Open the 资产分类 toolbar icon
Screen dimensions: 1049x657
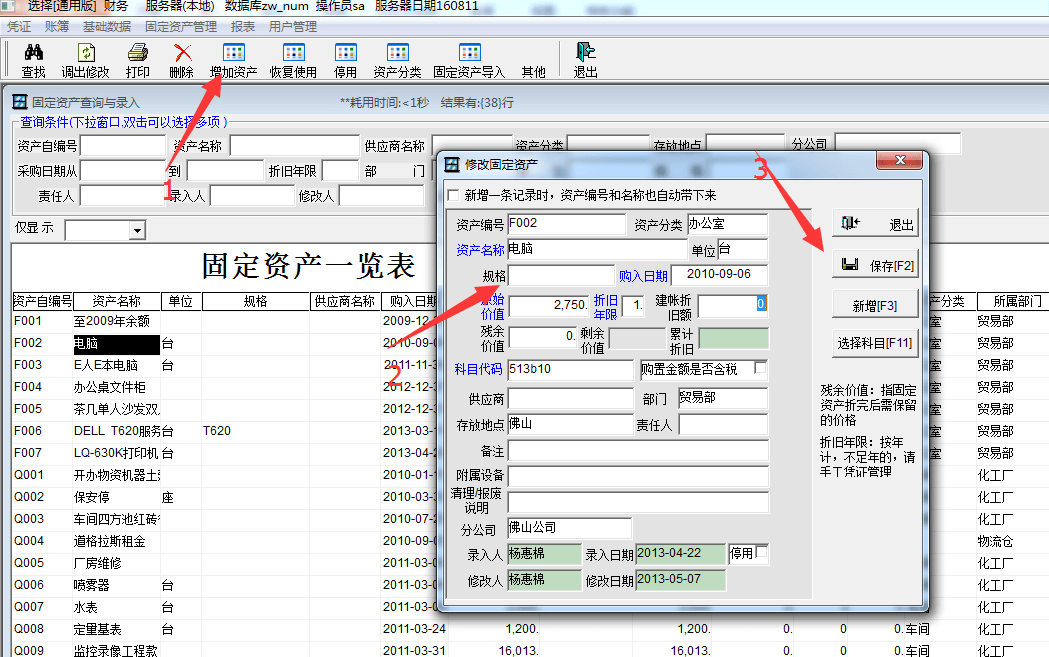[x=397, y=53]
